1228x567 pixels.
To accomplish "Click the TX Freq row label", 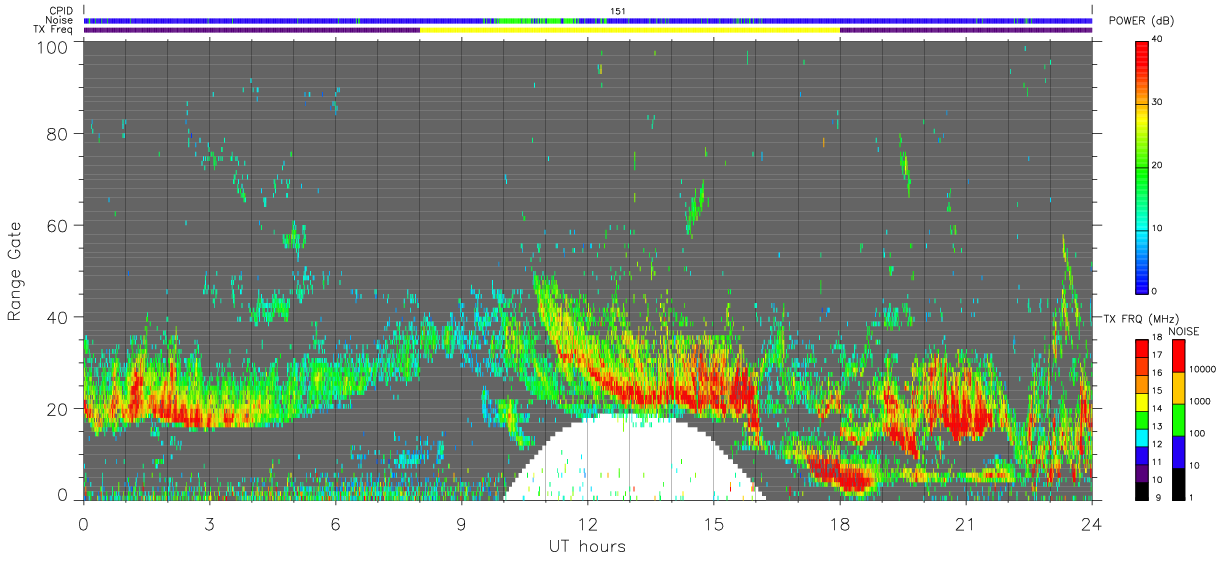I will click(54, 30).
